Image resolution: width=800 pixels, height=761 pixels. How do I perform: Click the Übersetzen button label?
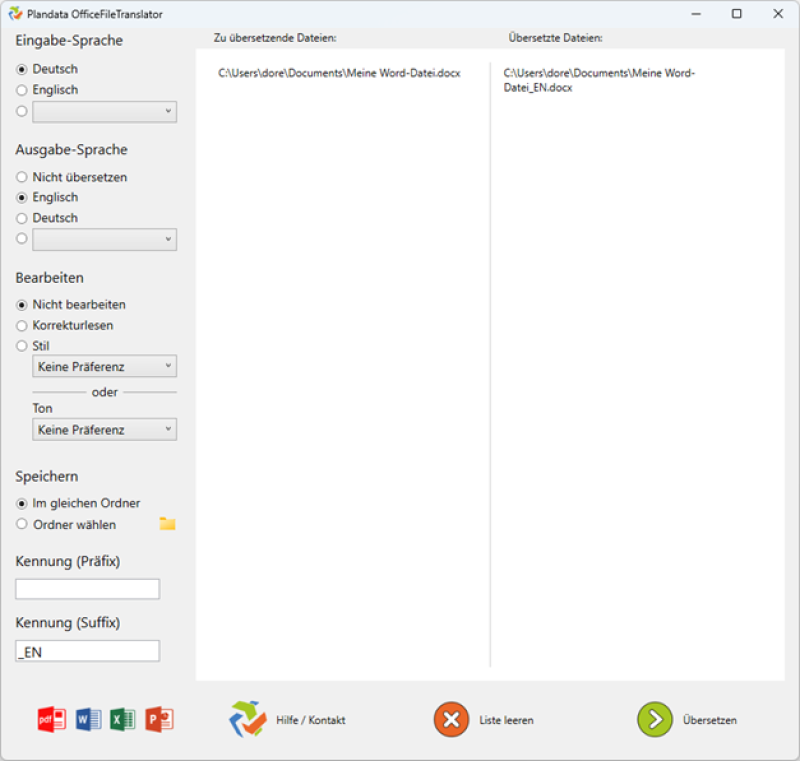[710, 720]
